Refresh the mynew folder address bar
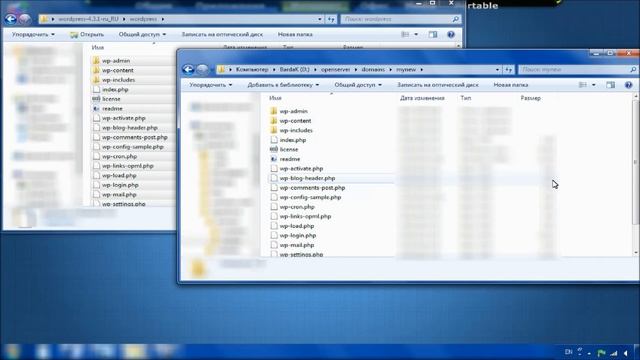 coord(509,70)
